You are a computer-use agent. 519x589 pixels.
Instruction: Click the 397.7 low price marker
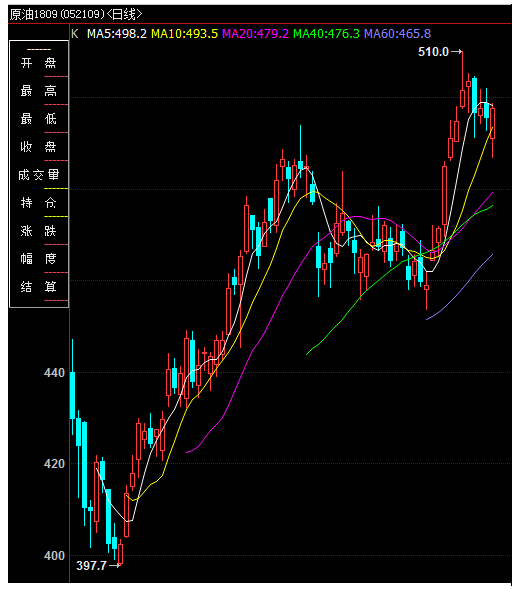(x=91, y=566)
